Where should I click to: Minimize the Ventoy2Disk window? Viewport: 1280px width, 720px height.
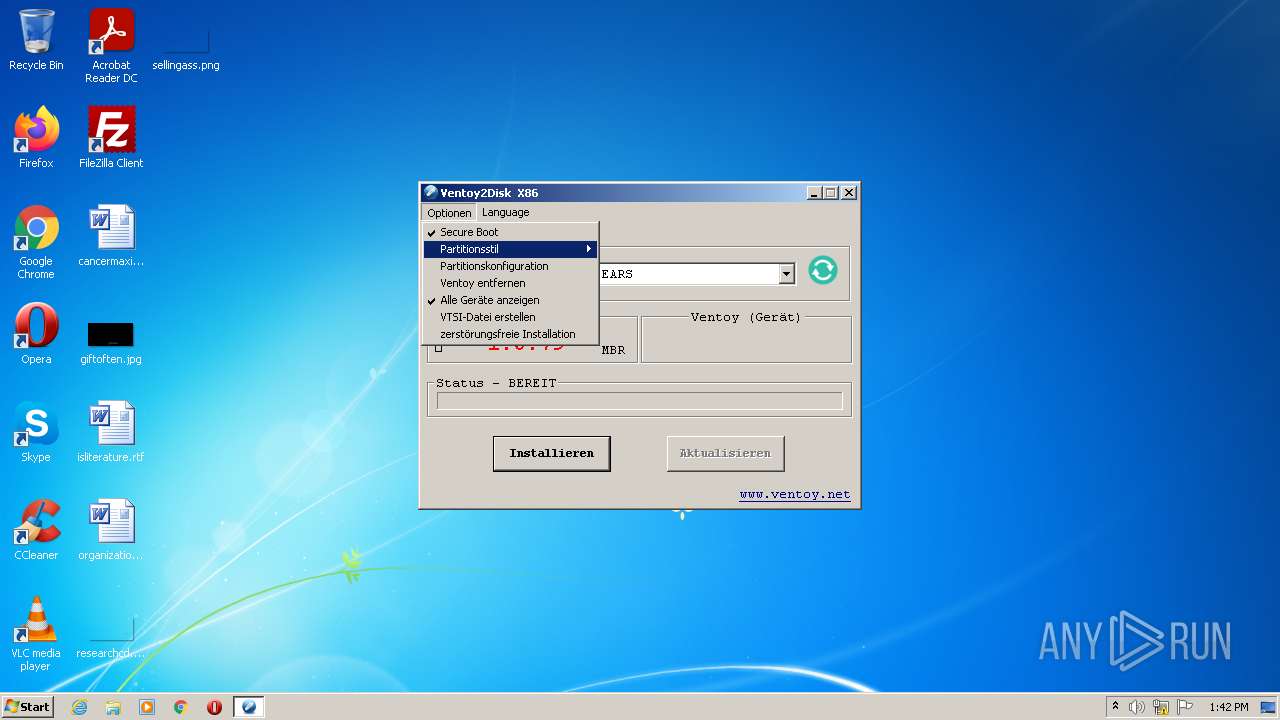click(814, 193)
